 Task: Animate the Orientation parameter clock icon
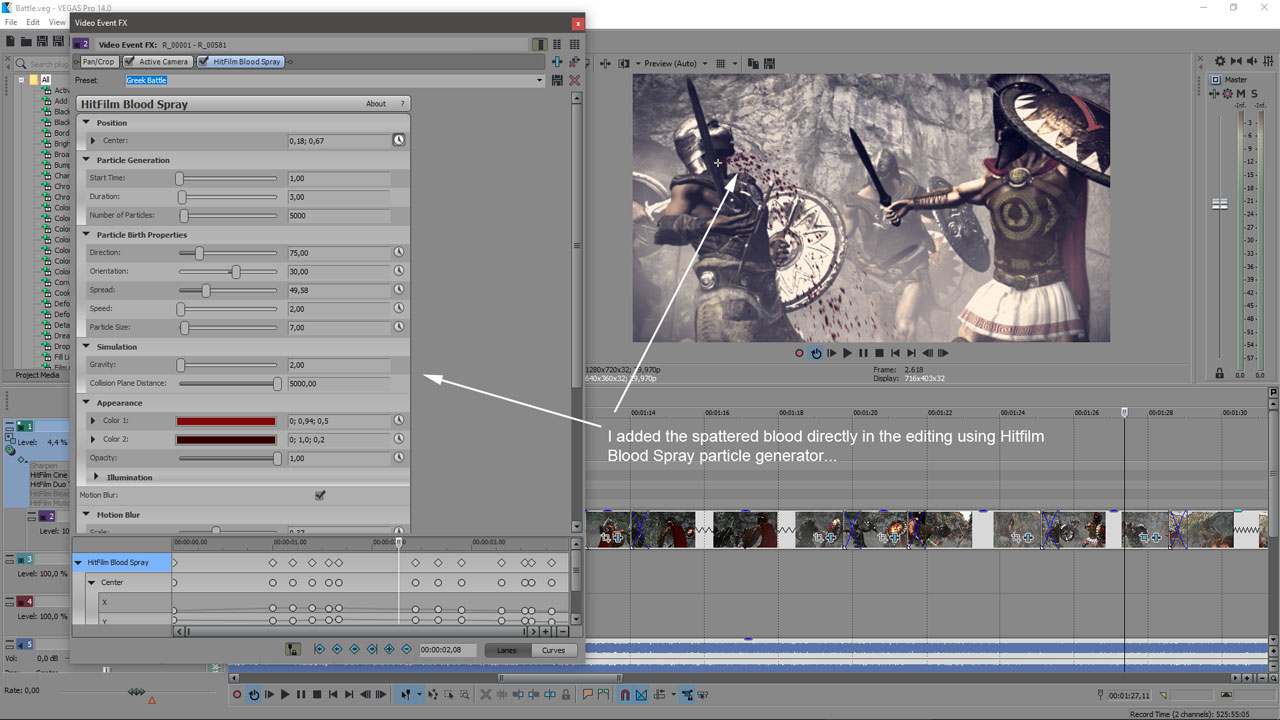[398, 271]
